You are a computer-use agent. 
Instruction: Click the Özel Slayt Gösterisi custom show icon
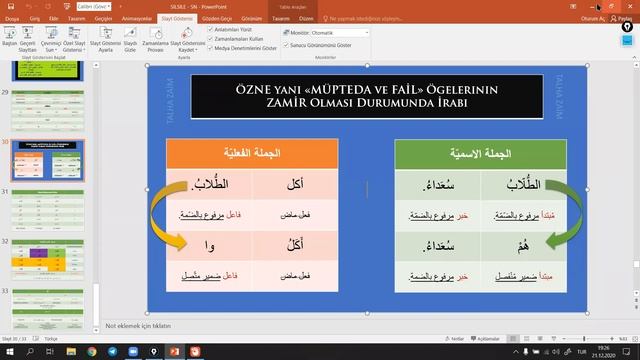74,33
